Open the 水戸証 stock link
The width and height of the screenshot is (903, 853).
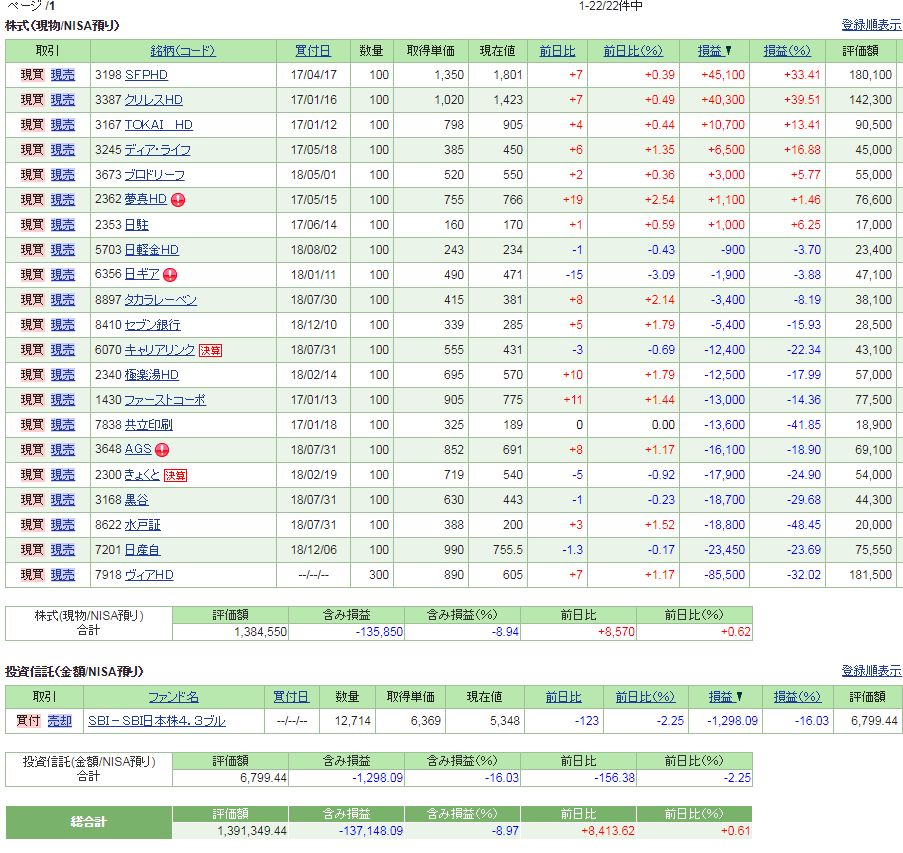point(143,525)
